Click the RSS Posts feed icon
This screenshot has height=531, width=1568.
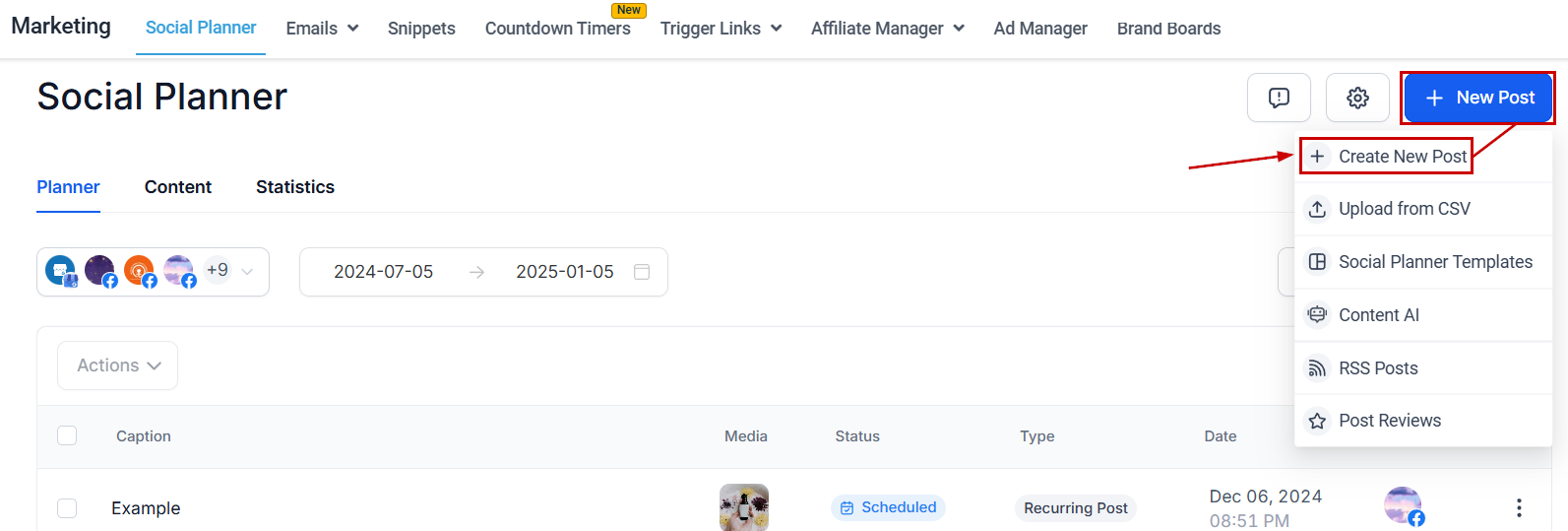tap(1317, 368)
